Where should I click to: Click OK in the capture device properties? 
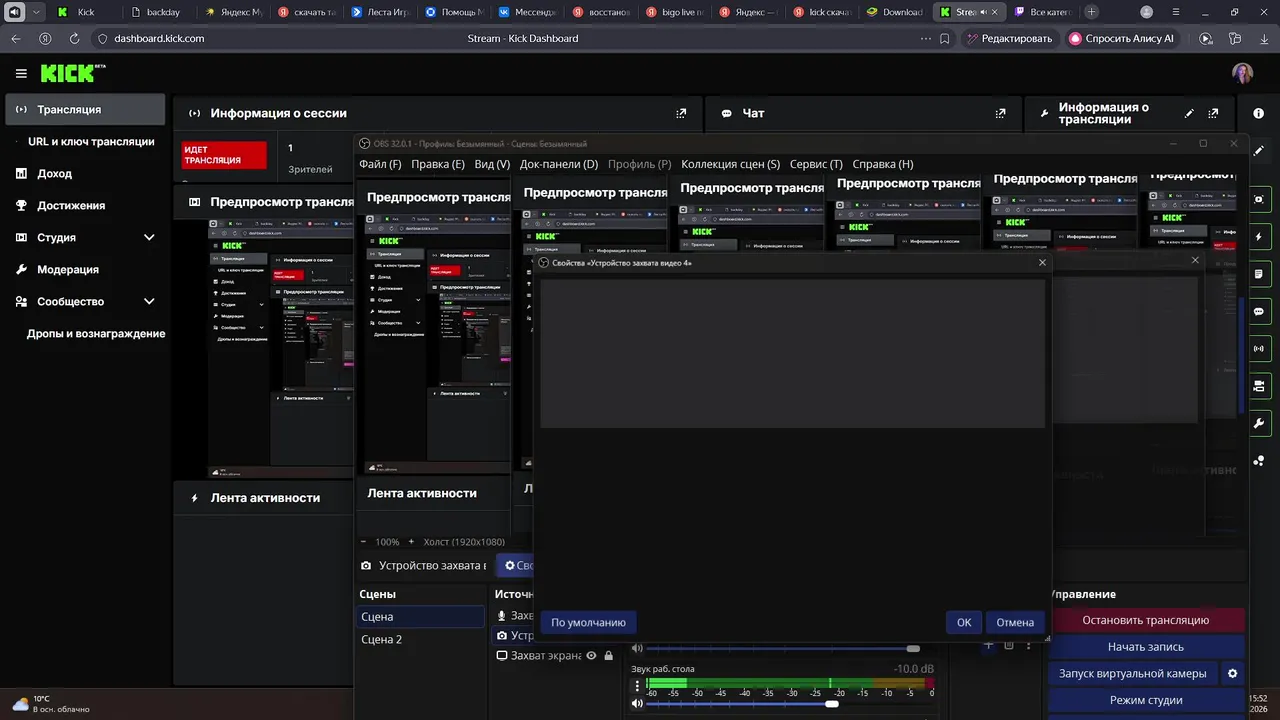[964, 622]
